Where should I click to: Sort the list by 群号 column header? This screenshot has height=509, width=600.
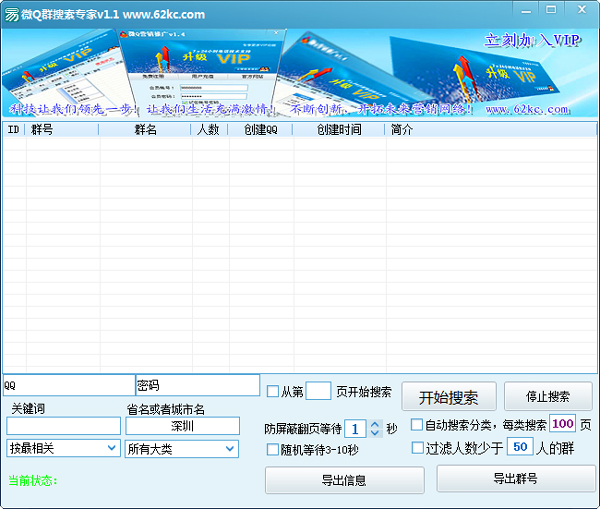pos(62,130)
